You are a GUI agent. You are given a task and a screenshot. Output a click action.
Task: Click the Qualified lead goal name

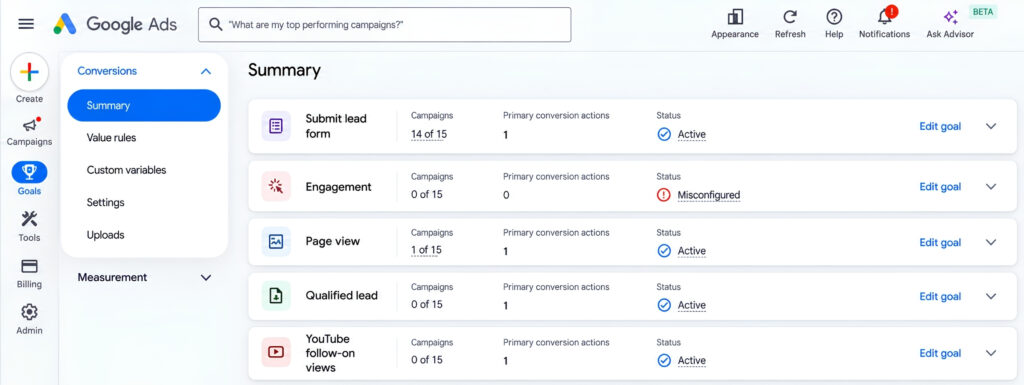[x=342, y=296]
